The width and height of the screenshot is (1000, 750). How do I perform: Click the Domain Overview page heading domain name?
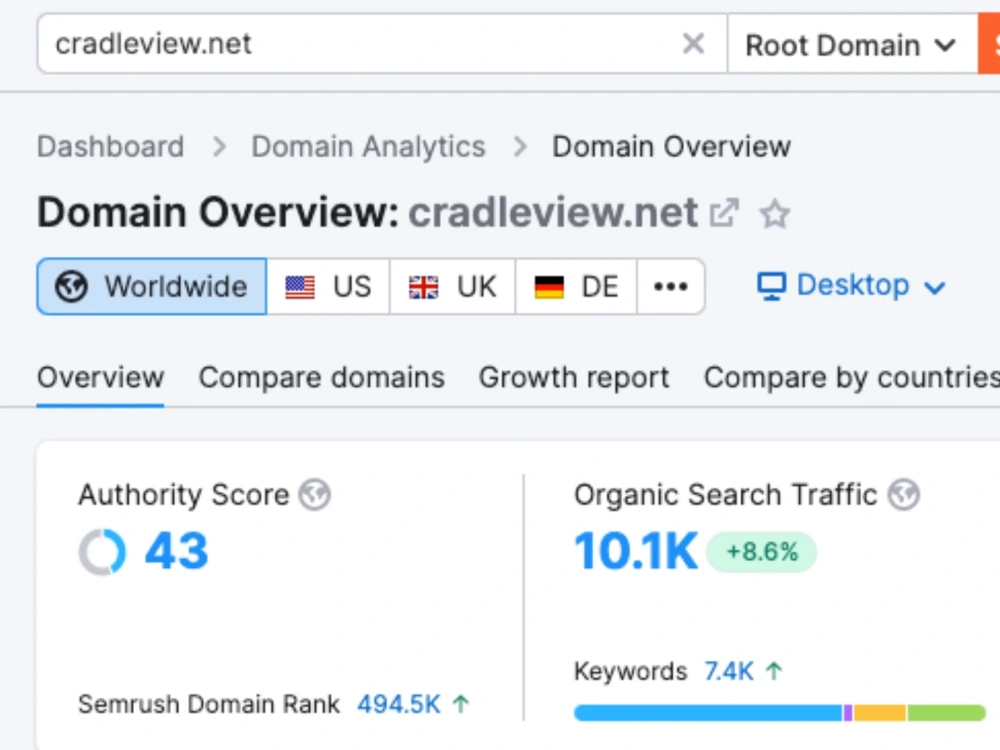pyautogui.click(x=553, y=212)
